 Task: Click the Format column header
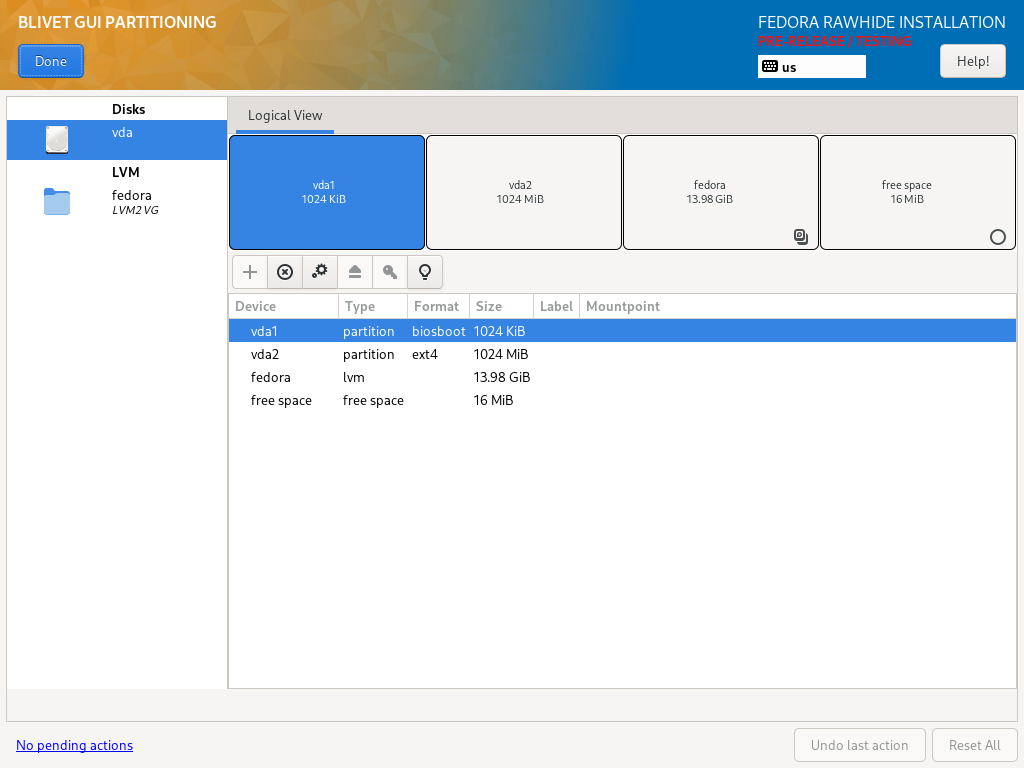(438, 306)
